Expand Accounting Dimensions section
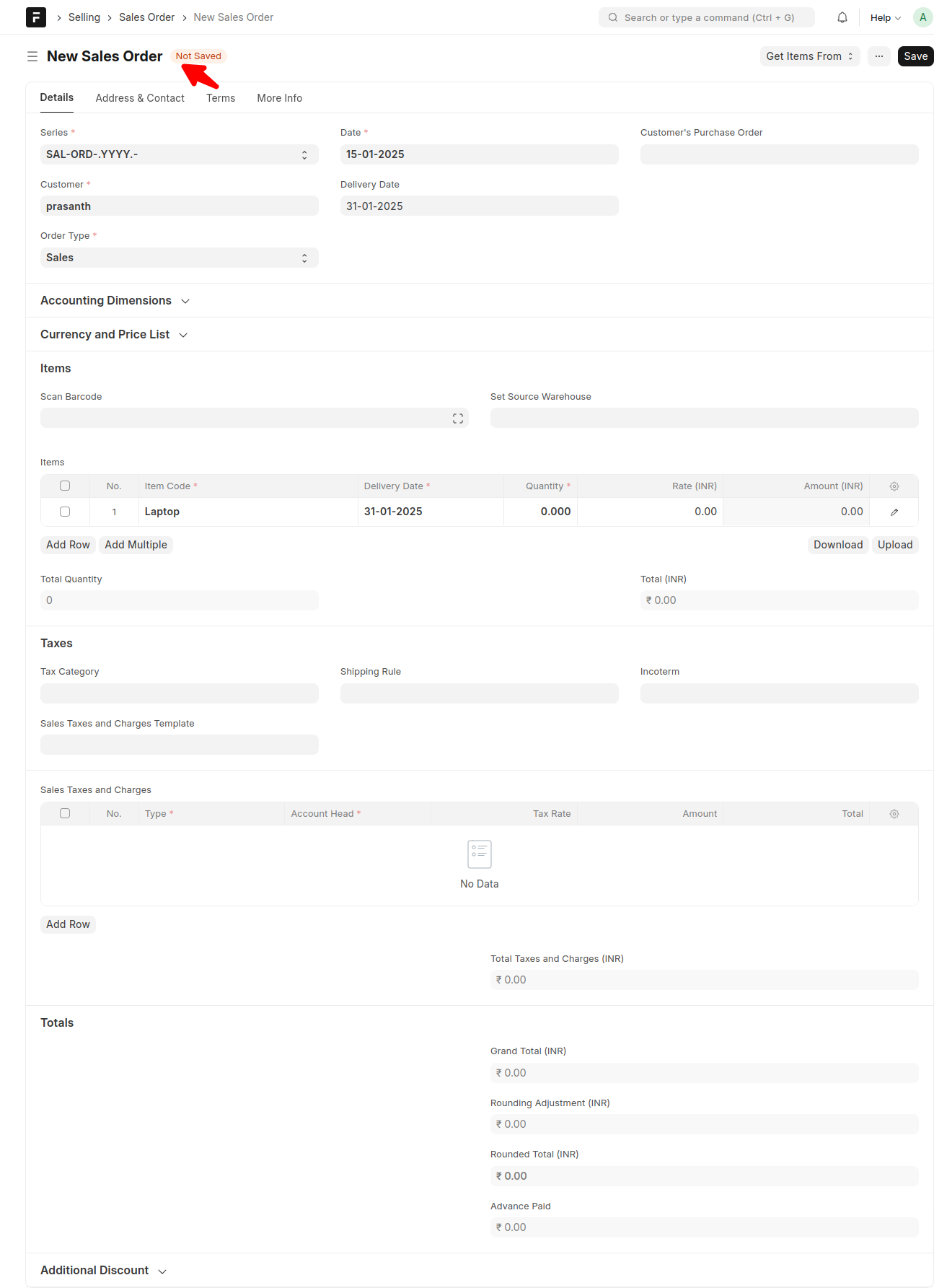Viewport: 934px width, 1288px height. [x=115, y=300]
